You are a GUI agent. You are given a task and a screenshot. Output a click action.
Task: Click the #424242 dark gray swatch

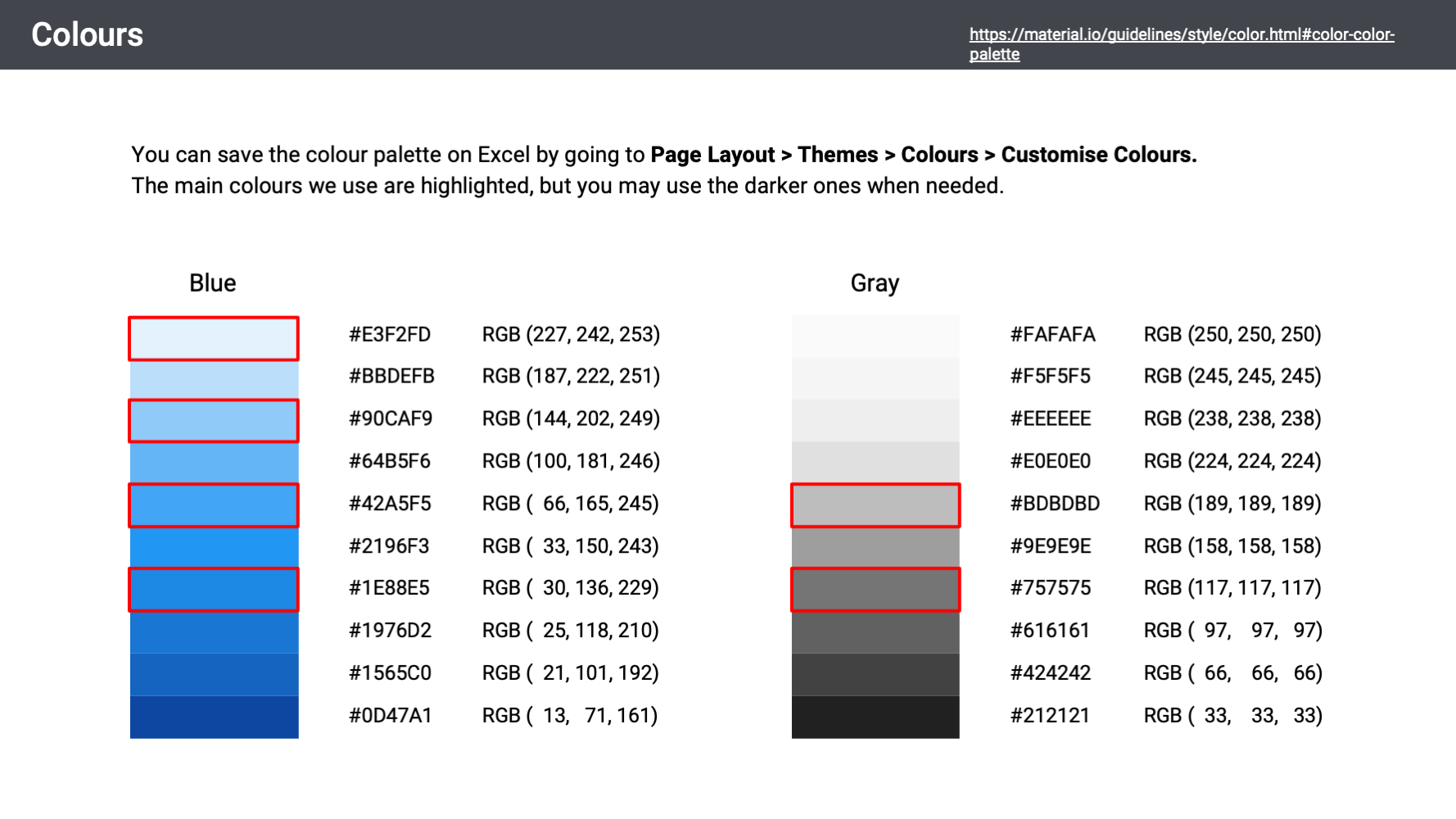coord(875,674)
